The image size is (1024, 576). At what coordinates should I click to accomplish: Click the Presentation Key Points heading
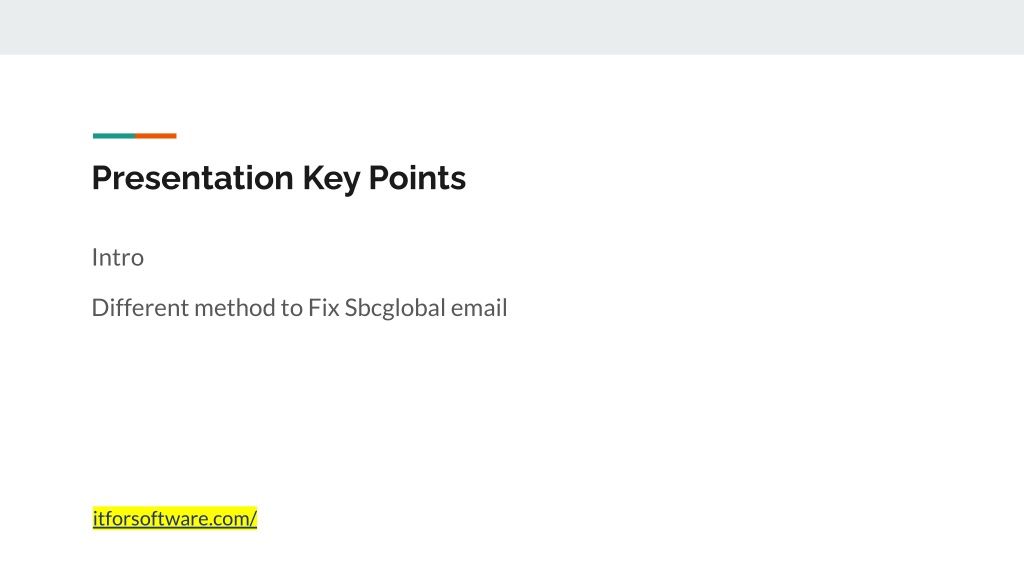point(279,178)
